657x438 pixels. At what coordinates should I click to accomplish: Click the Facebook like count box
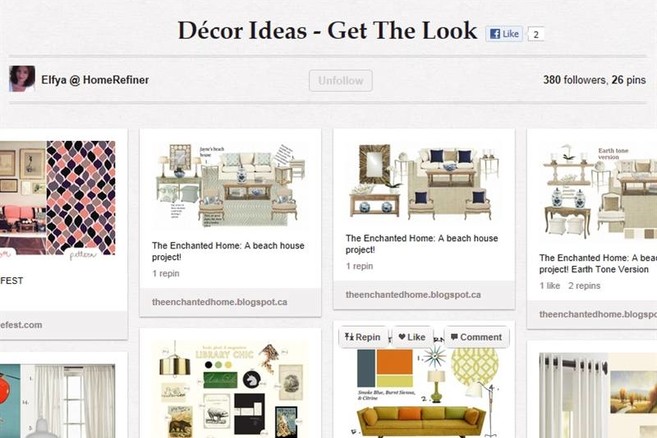[x=536, y=34]
